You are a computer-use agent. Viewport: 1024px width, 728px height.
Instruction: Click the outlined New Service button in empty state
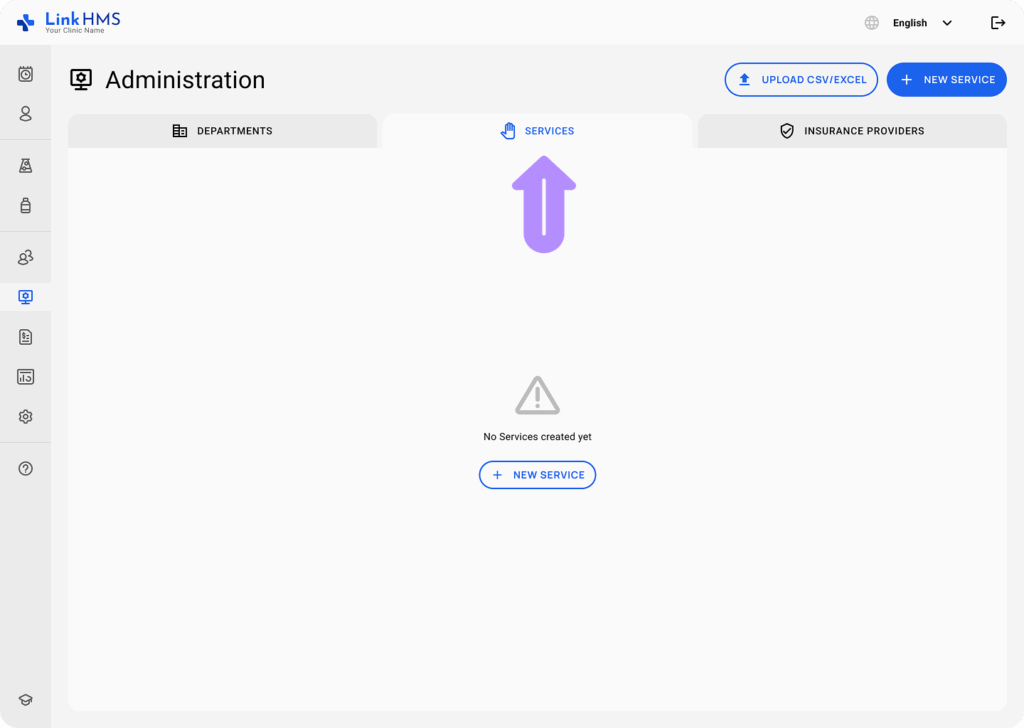(537, 475)
